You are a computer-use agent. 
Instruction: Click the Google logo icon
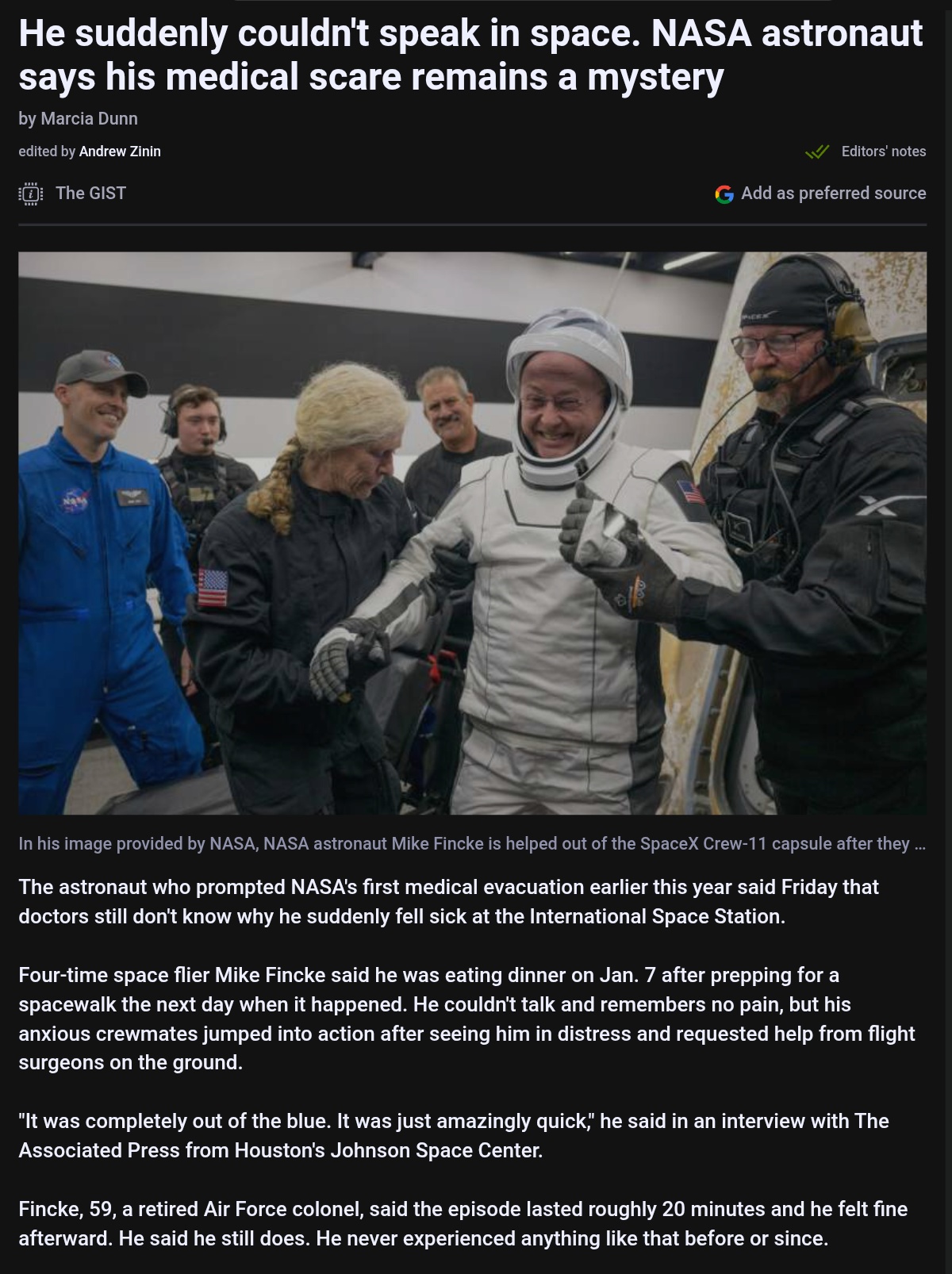point(724,194)
